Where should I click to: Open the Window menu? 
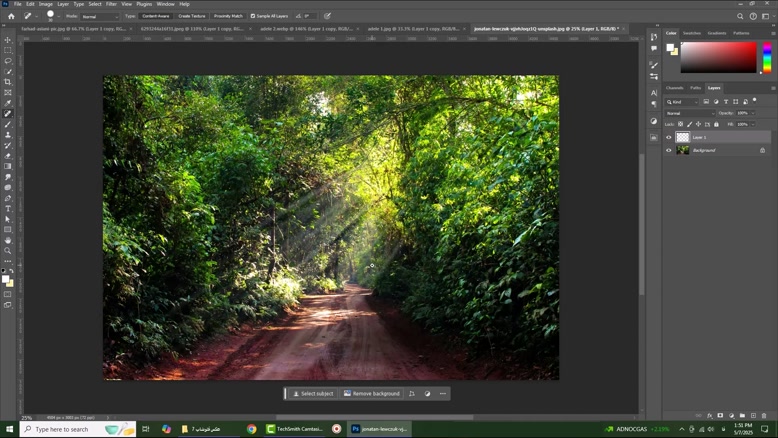coord(165,4)
